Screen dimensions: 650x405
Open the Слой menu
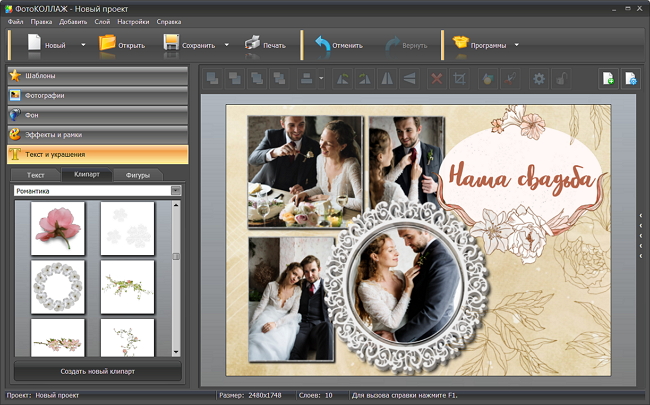tap(102, 22)
